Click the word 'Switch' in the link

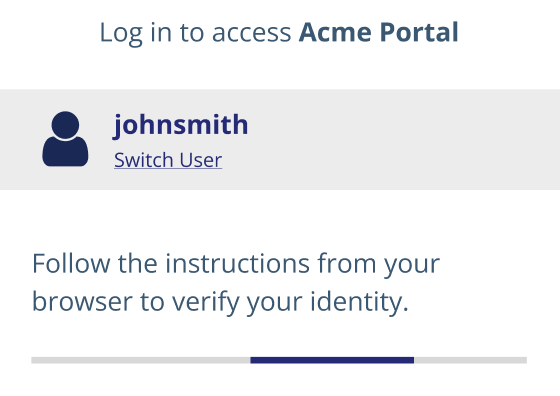click(144, 160)
